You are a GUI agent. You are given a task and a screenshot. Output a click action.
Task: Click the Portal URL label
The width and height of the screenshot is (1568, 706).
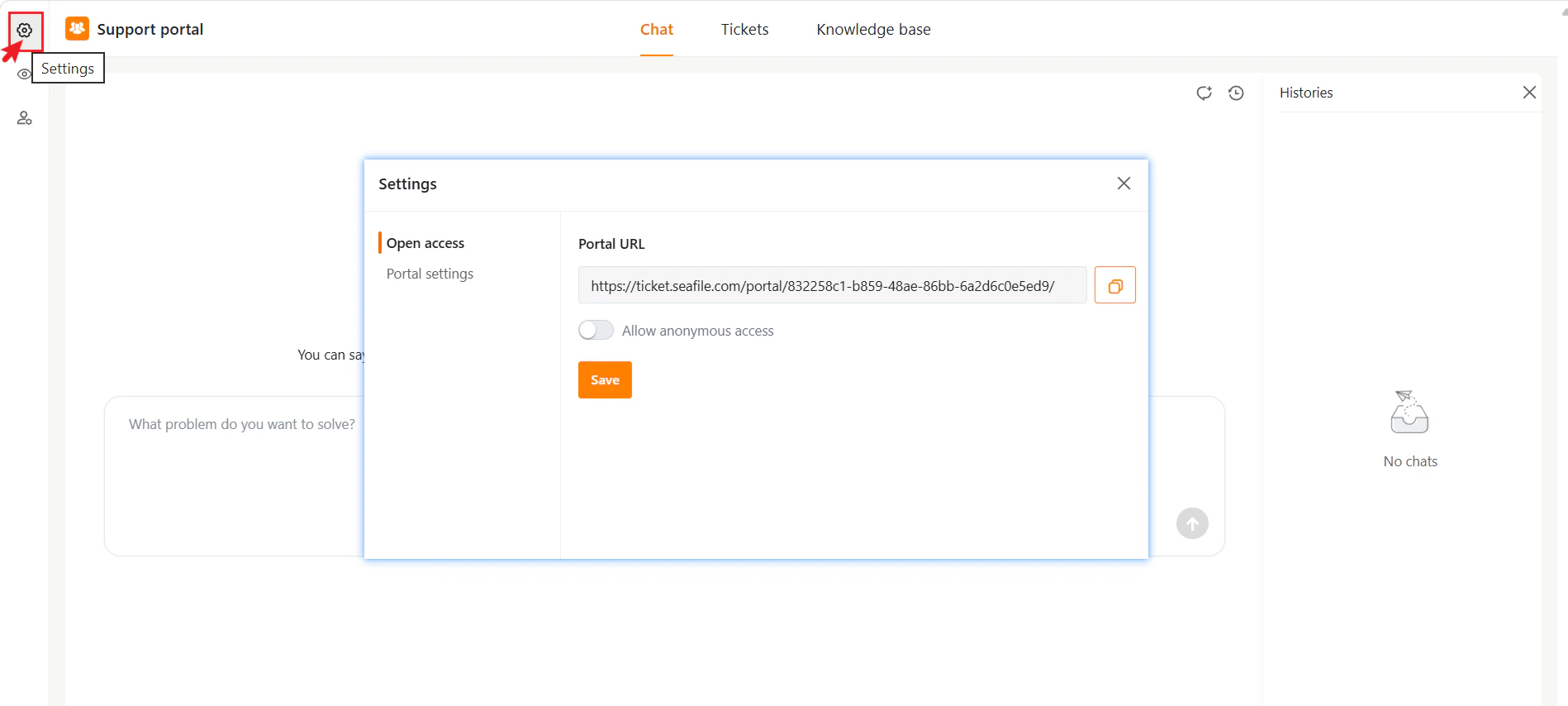(611, 244)
